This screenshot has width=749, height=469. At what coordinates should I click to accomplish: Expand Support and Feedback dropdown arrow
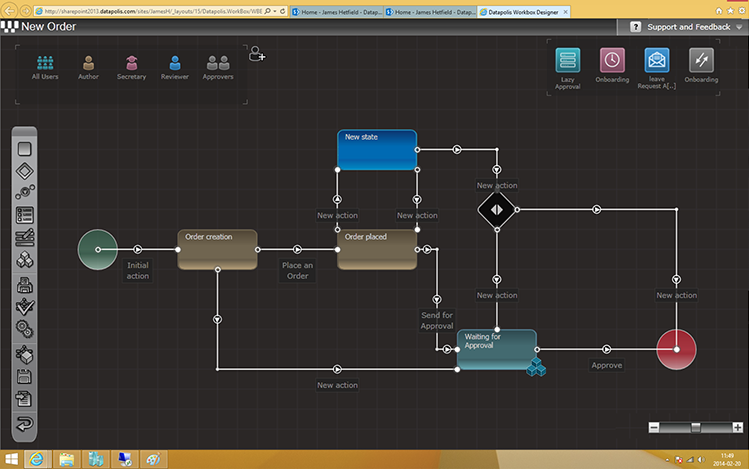click(x=739, y=27)
